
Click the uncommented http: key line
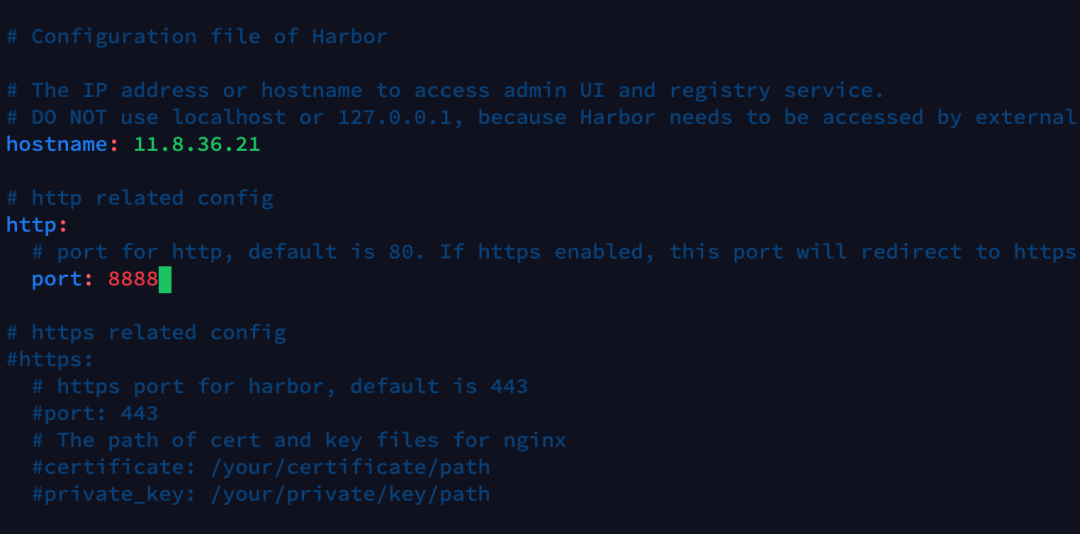[36, 225]
